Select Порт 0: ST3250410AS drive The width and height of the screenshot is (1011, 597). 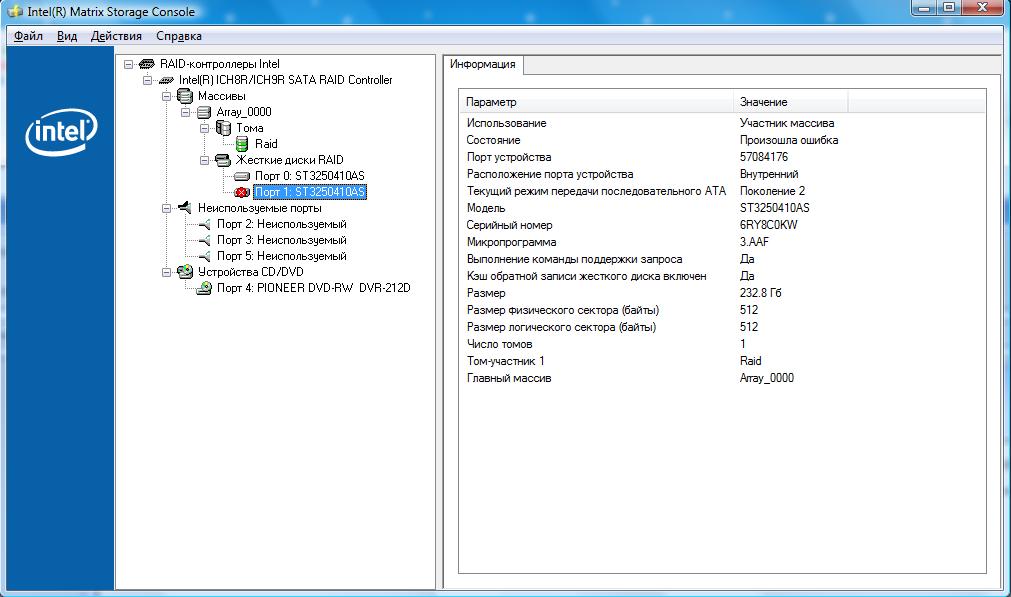(309, 176)
